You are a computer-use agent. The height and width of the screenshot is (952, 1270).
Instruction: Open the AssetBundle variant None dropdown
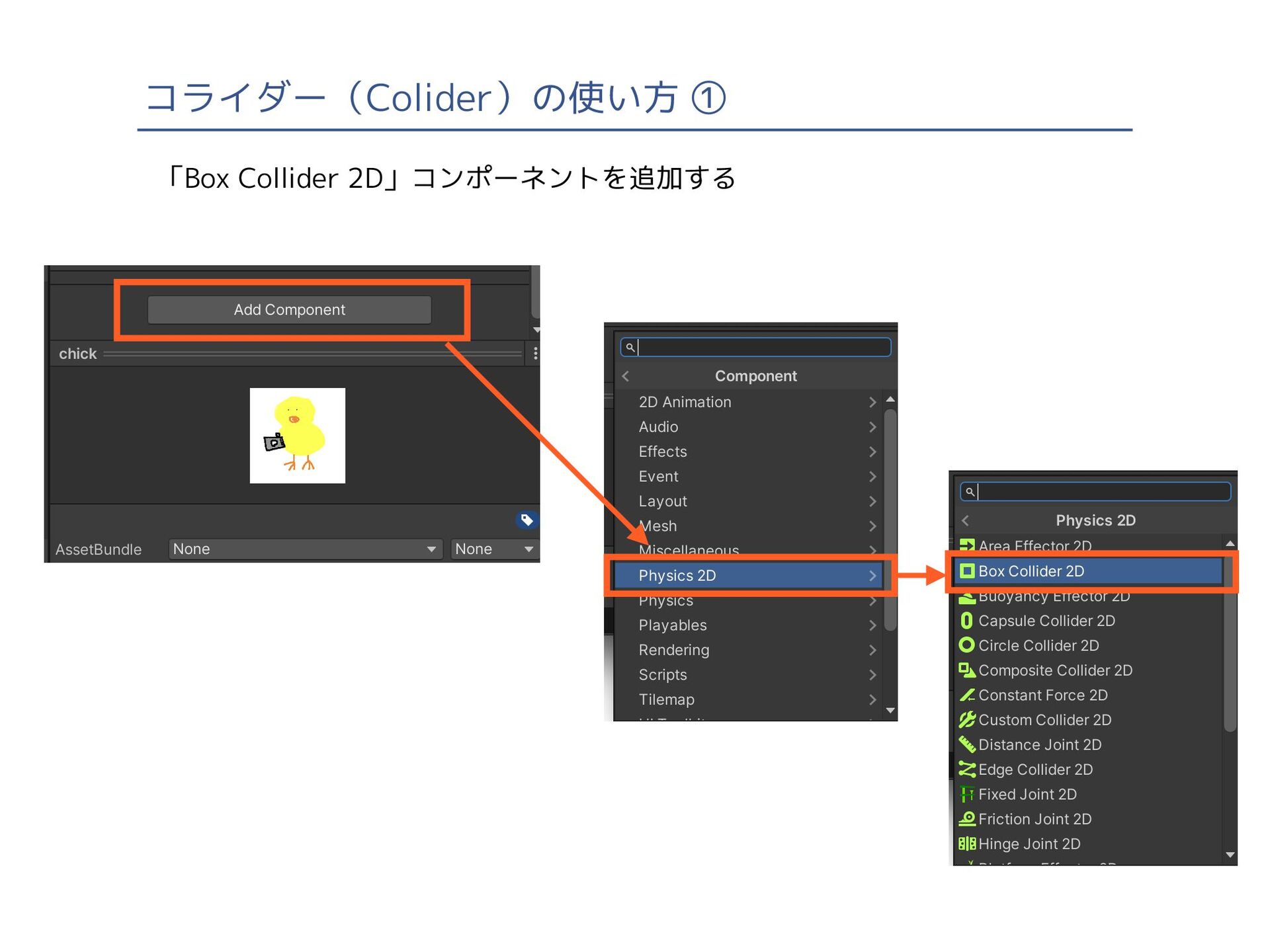click(x=493, y=549)
